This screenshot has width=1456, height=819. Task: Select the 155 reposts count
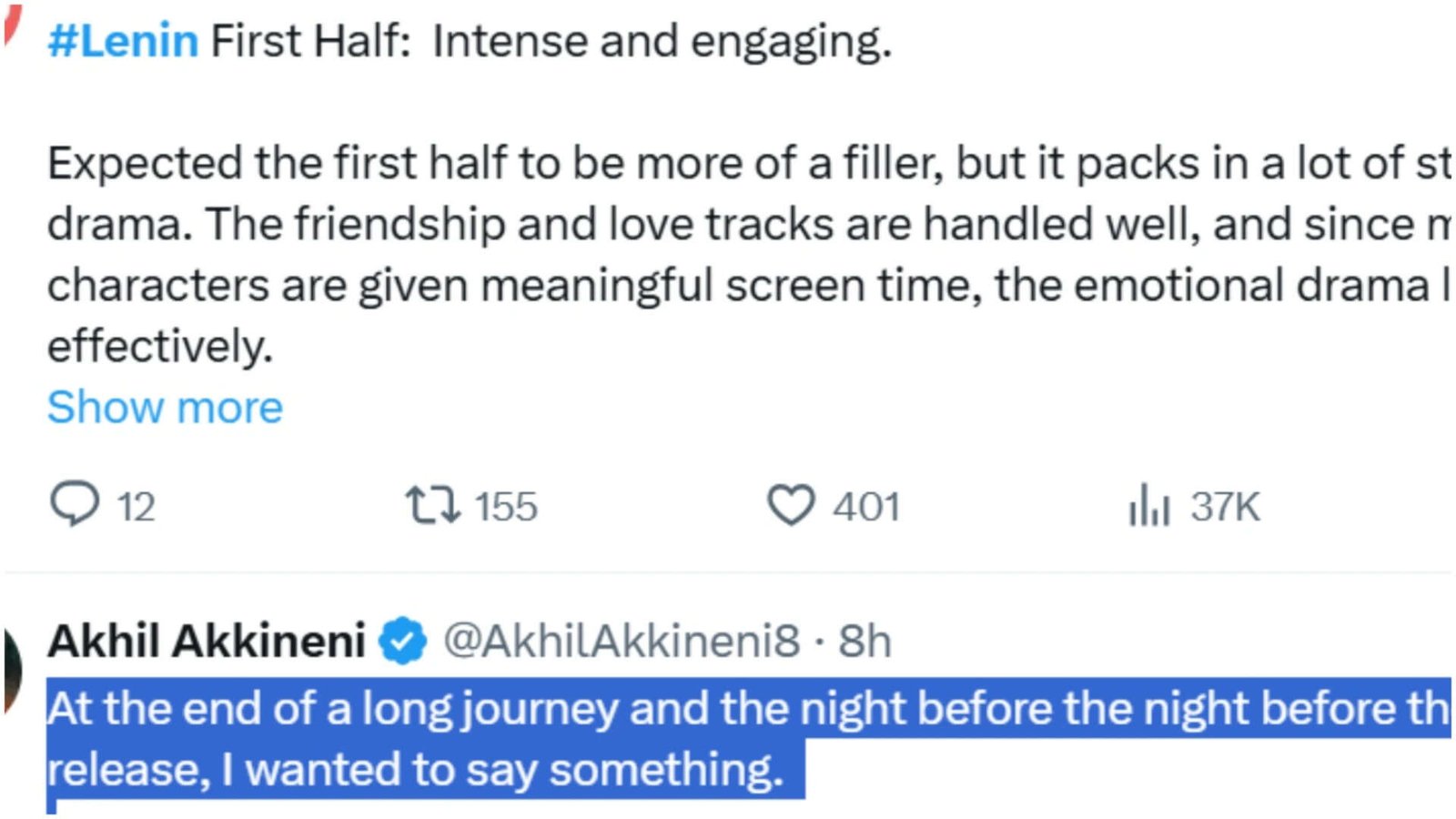click(x=507, y=507)
